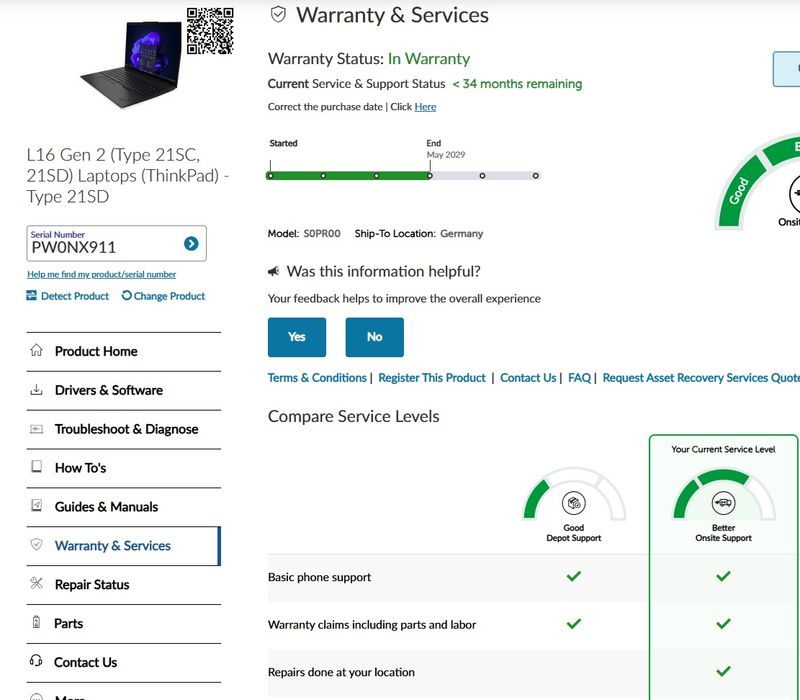Answer No to helpful feedback

click(x=374, y=337)
